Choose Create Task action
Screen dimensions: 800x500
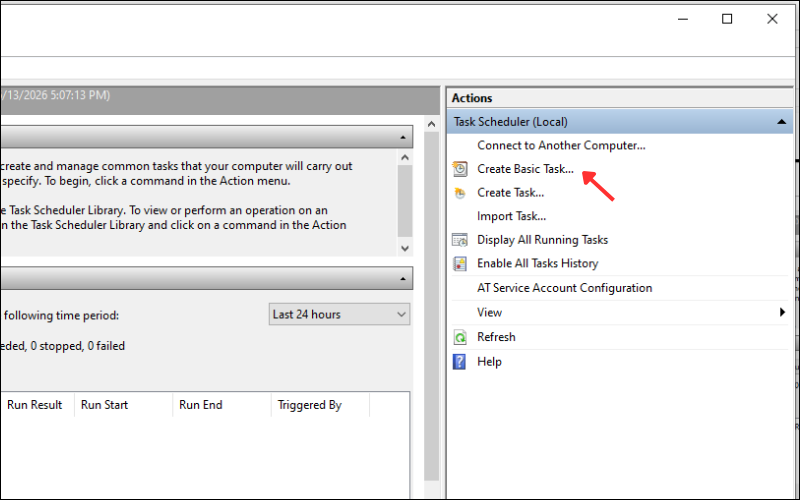[510, 193]
